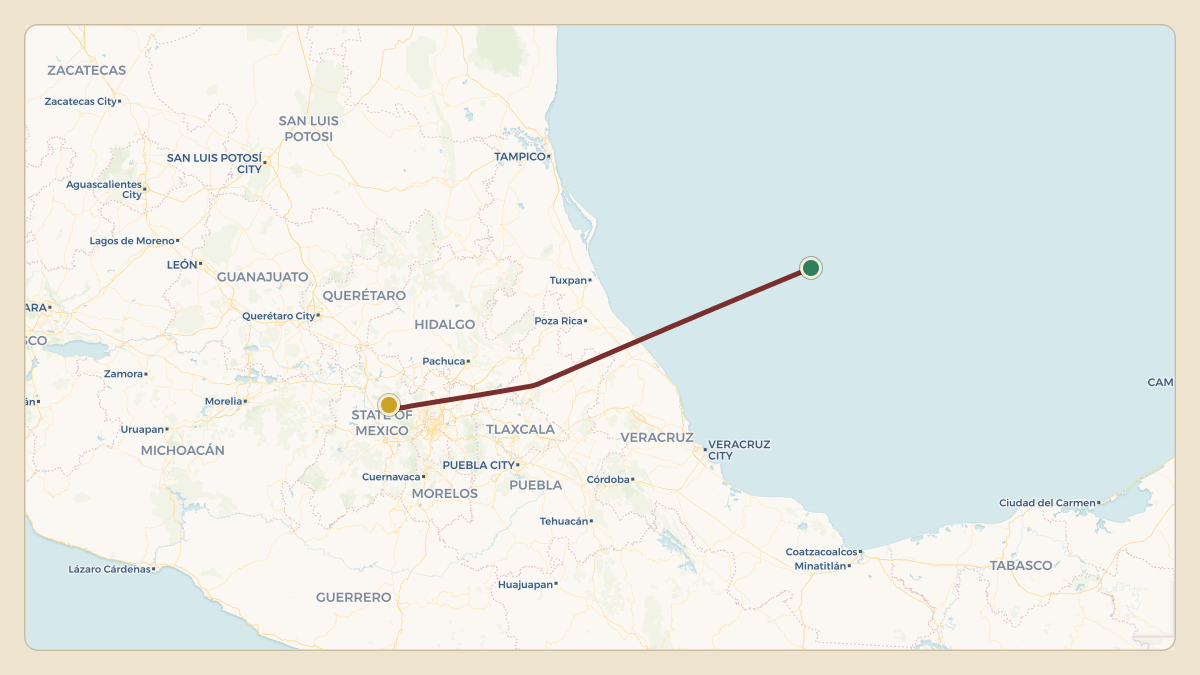1200x675 pixels.
Task: Select the Zacatecas City label
Action: [80, 101]
